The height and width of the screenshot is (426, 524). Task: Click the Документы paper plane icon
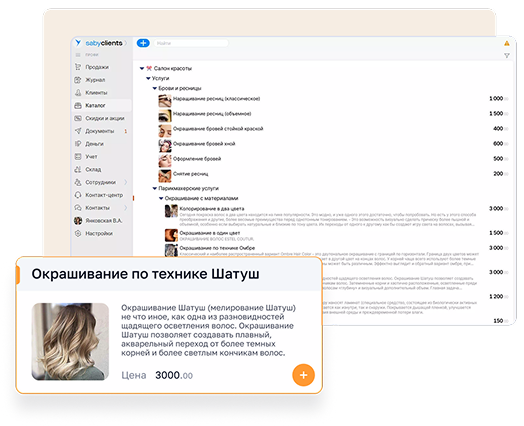[x=78, y=131]
